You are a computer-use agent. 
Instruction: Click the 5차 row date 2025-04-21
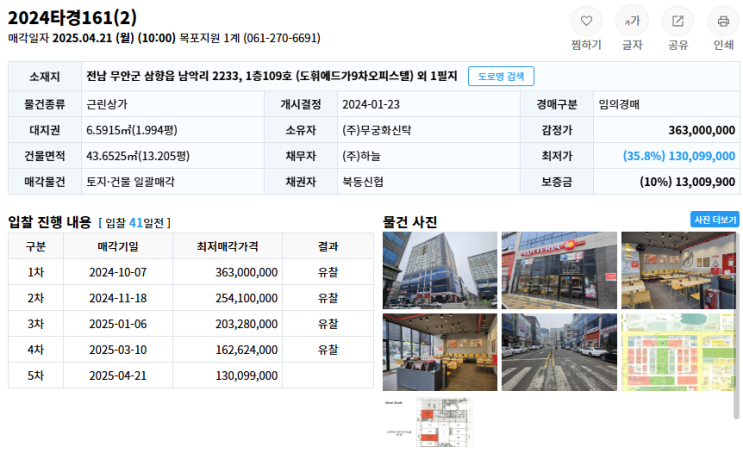pyautogui.click(x=118, y=376)
